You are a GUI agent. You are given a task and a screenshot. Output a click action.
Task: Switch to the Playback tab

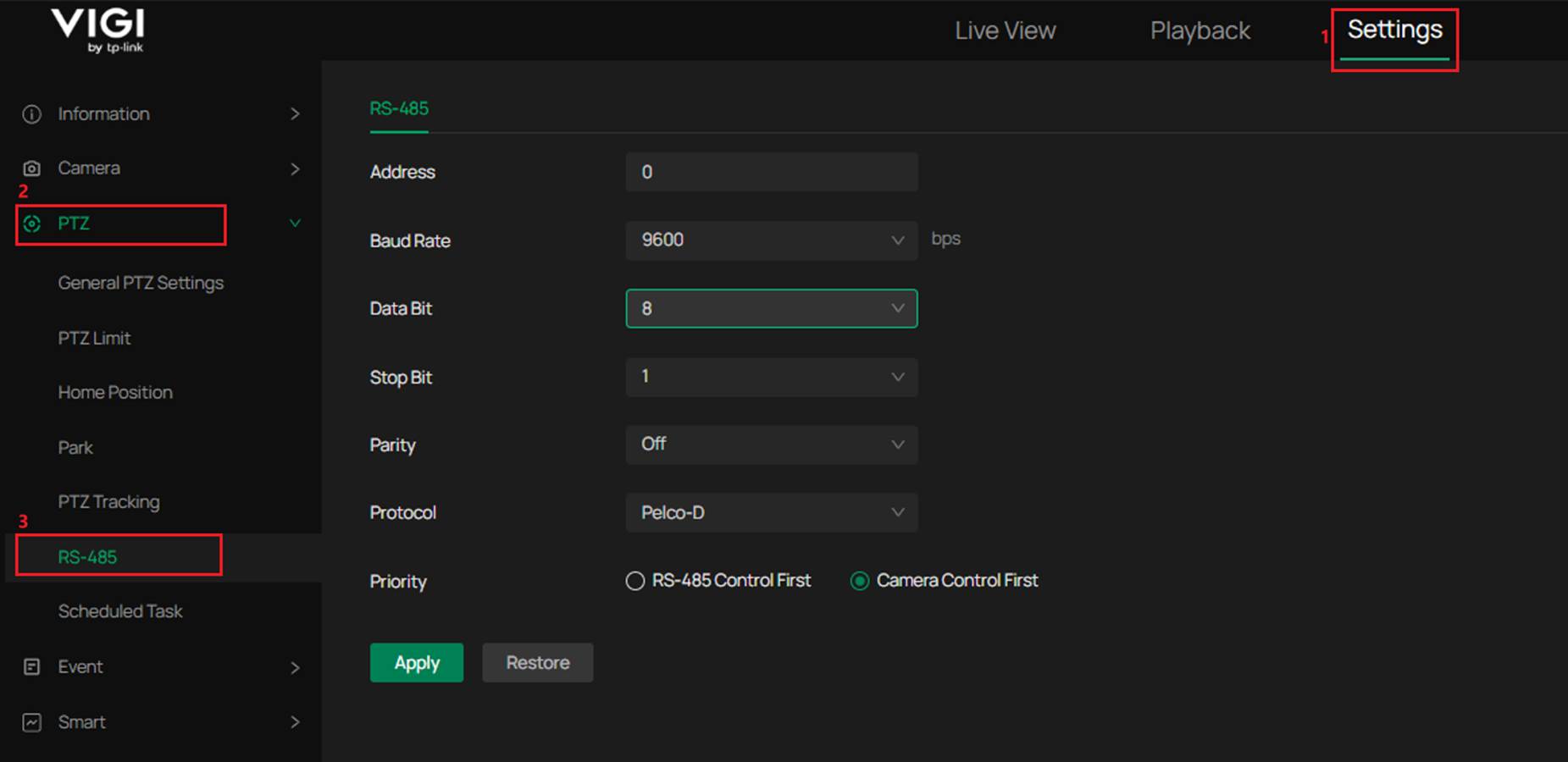pos(1200,30)
